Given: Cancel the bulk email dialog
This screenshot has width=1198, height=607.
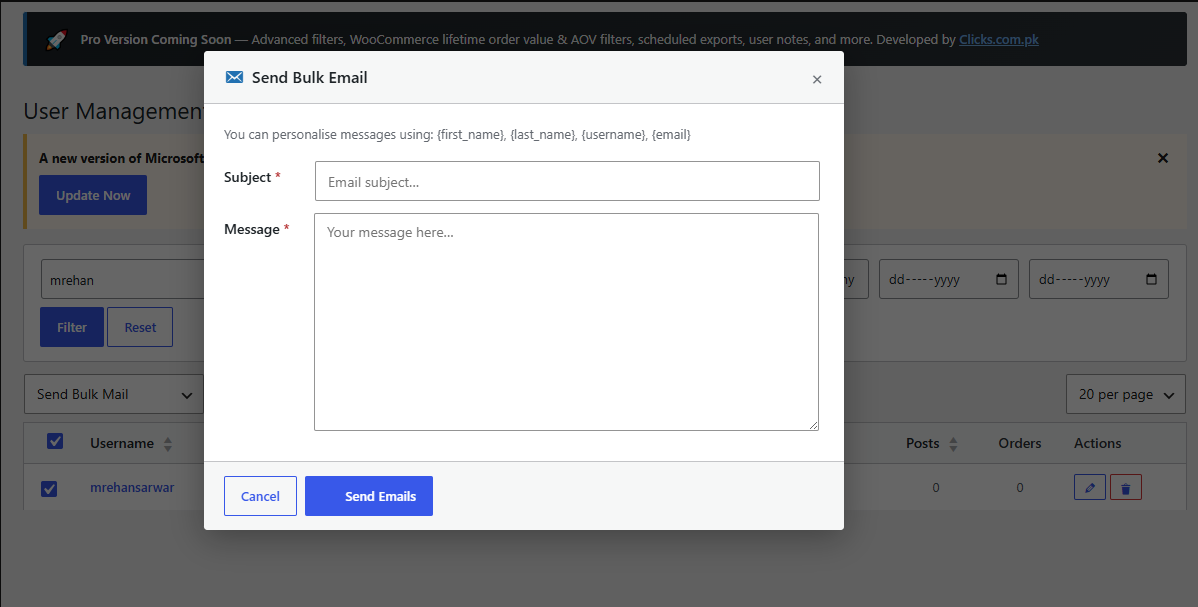Looking at the screenshot, I should pyautogui.click(x=261, y=496).
